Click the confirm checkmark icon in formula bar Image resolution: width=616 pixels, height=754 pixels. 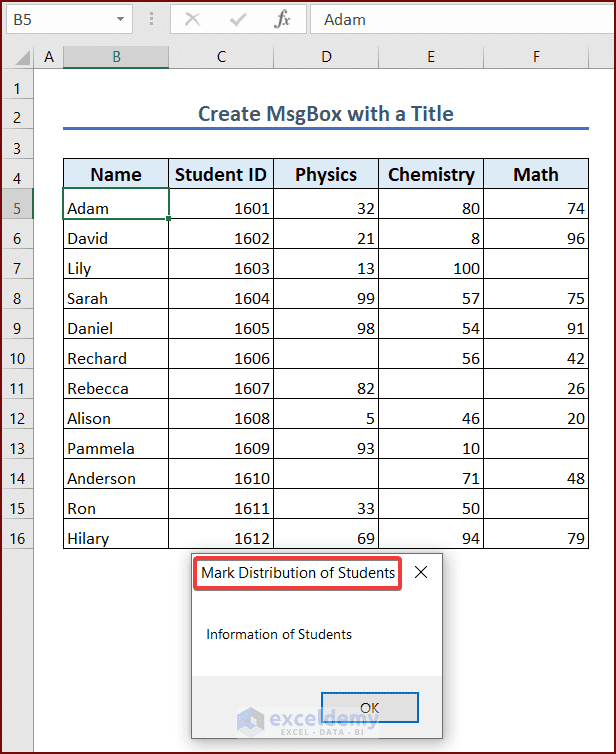tap(238, 20)
